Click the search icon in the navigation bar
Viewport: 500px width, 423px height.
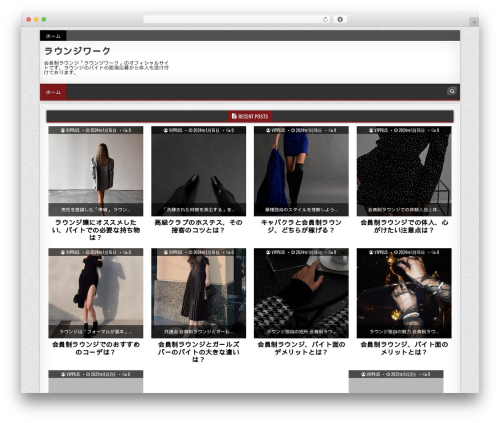click(x=452, y=91)
